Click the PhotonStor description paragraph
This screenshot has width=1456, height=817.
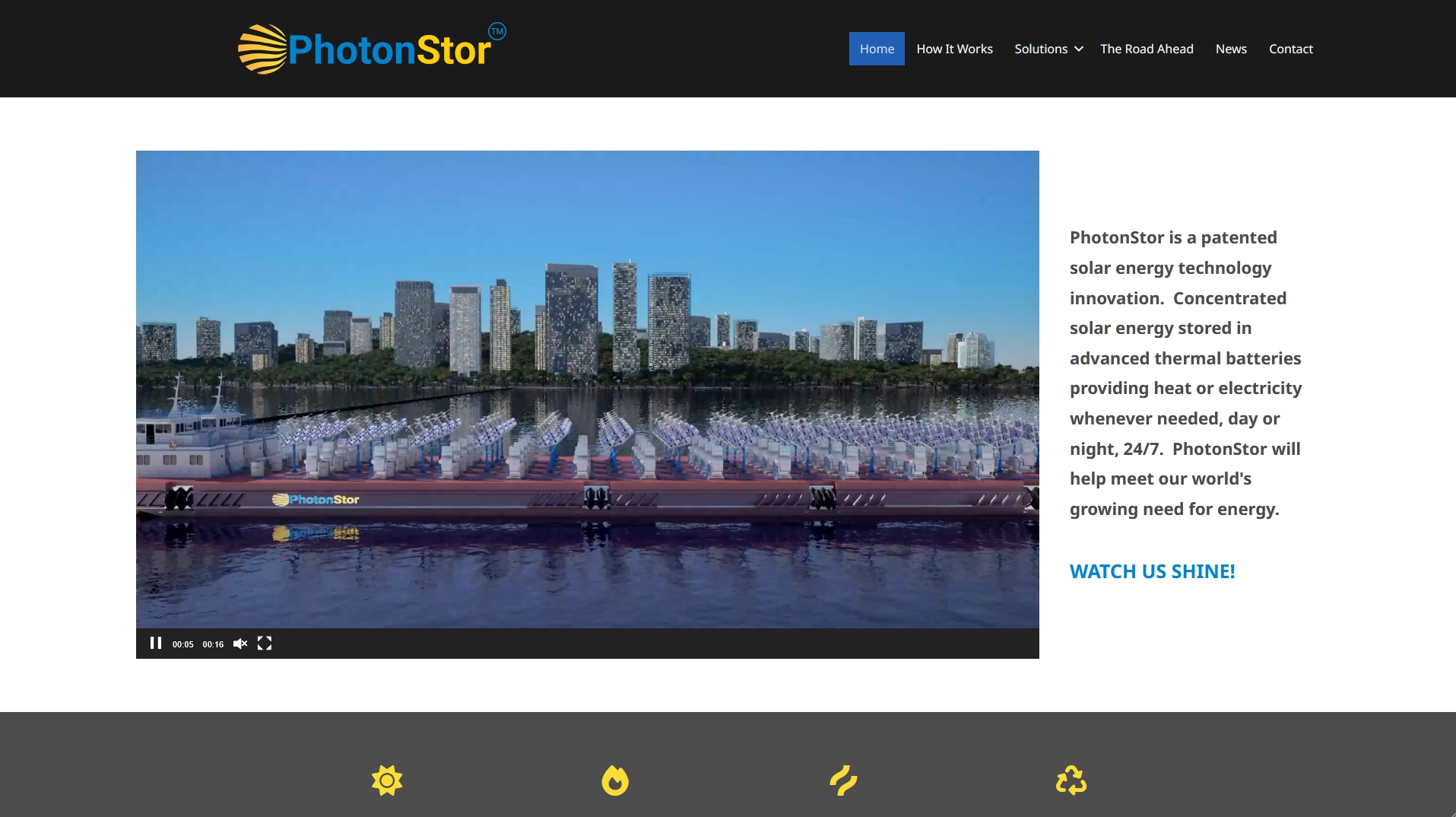pyautogui.click(x=1185, y=373)
